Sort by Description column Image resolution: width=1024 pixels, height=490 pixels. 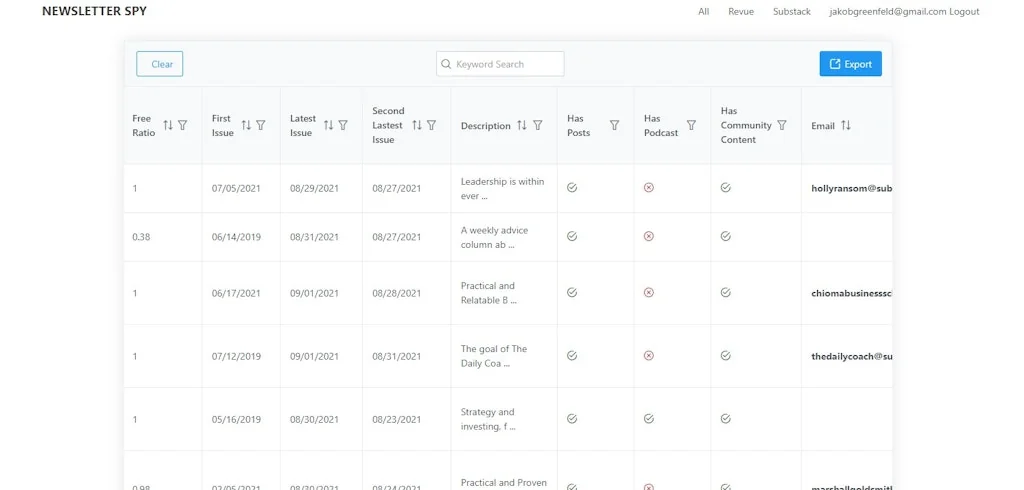click(x=522, y=125)
